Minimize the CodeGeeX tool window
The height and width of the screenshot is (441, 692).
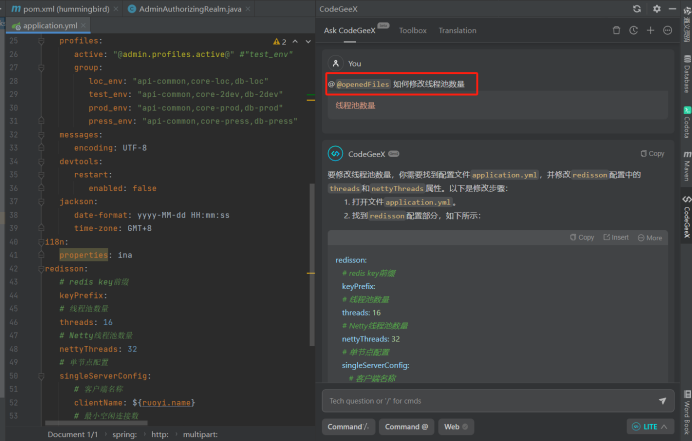click(673, 9)
